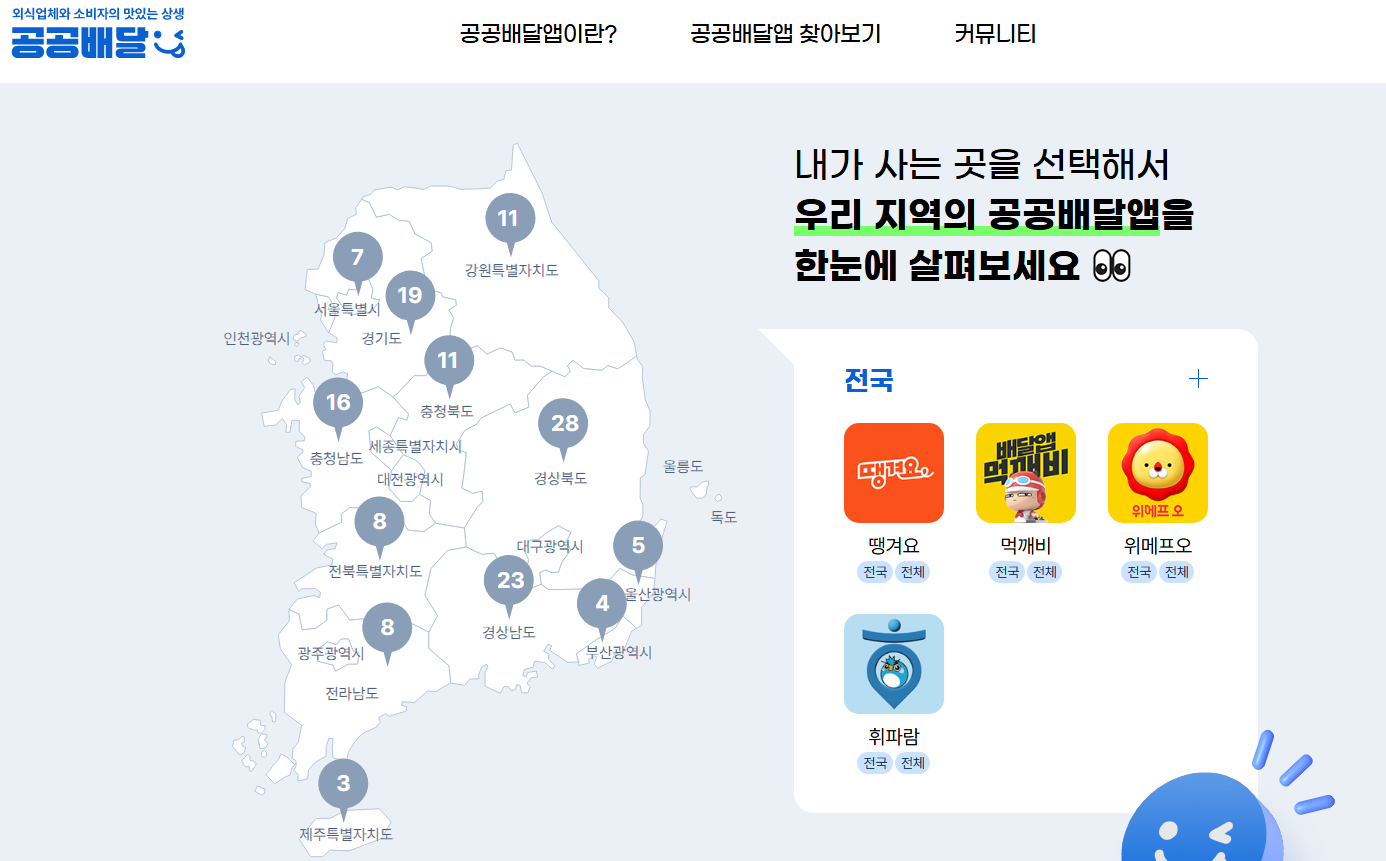Click the 독도 map label
The image size is (1386, 861).
coord(724,517)
